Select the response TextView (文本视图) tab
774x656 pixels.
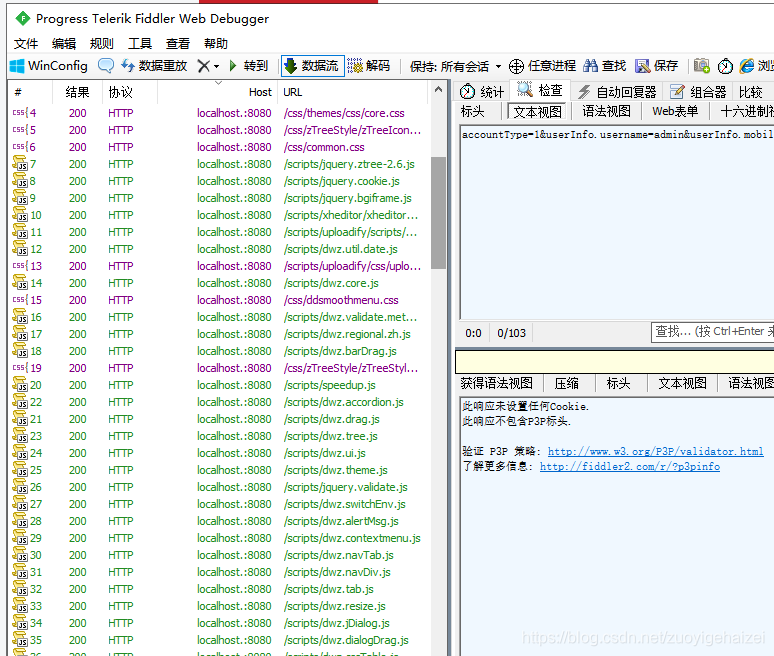682,383
